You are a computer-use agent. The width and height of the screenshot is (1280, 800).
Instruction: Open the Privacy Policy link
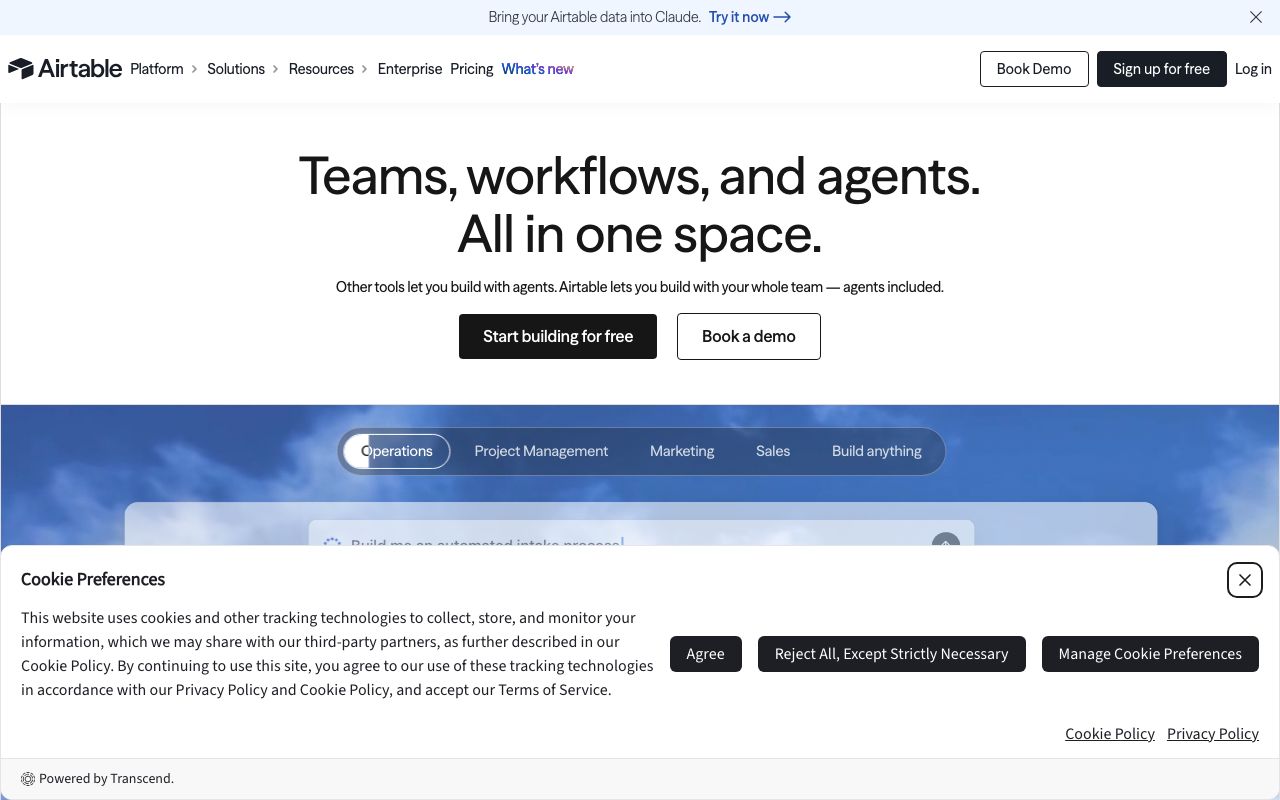tap(1213, 734)
